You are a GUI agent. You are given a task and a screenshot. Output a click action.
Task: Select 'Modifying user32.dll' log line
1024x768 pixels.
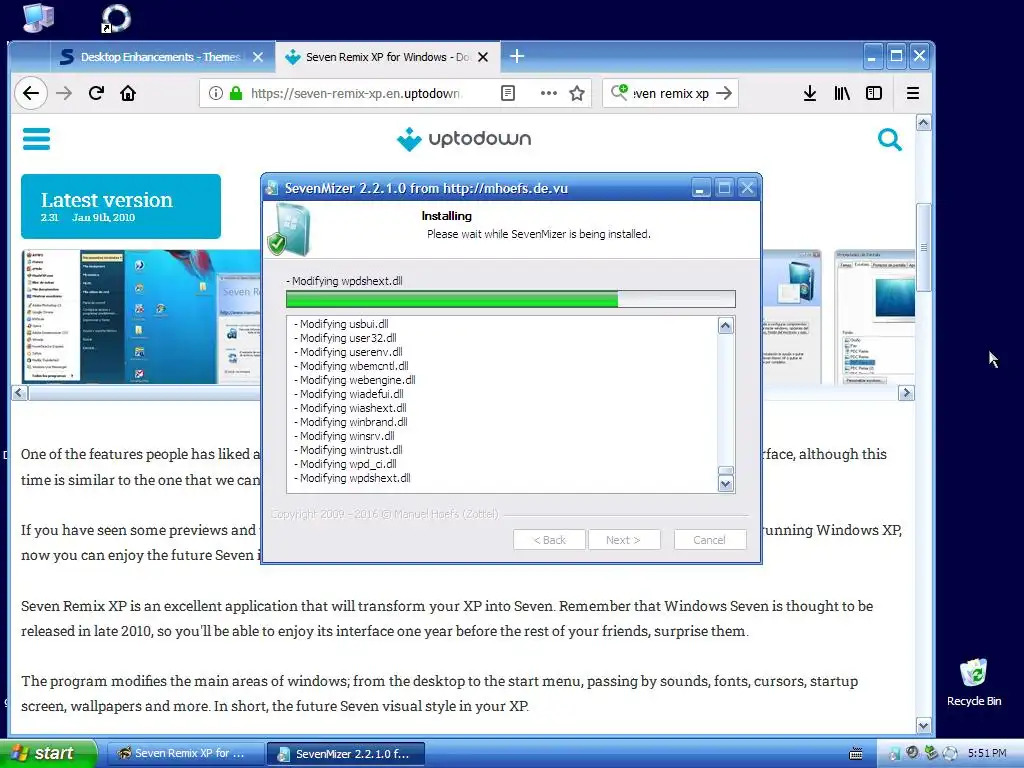coord(345,338)
